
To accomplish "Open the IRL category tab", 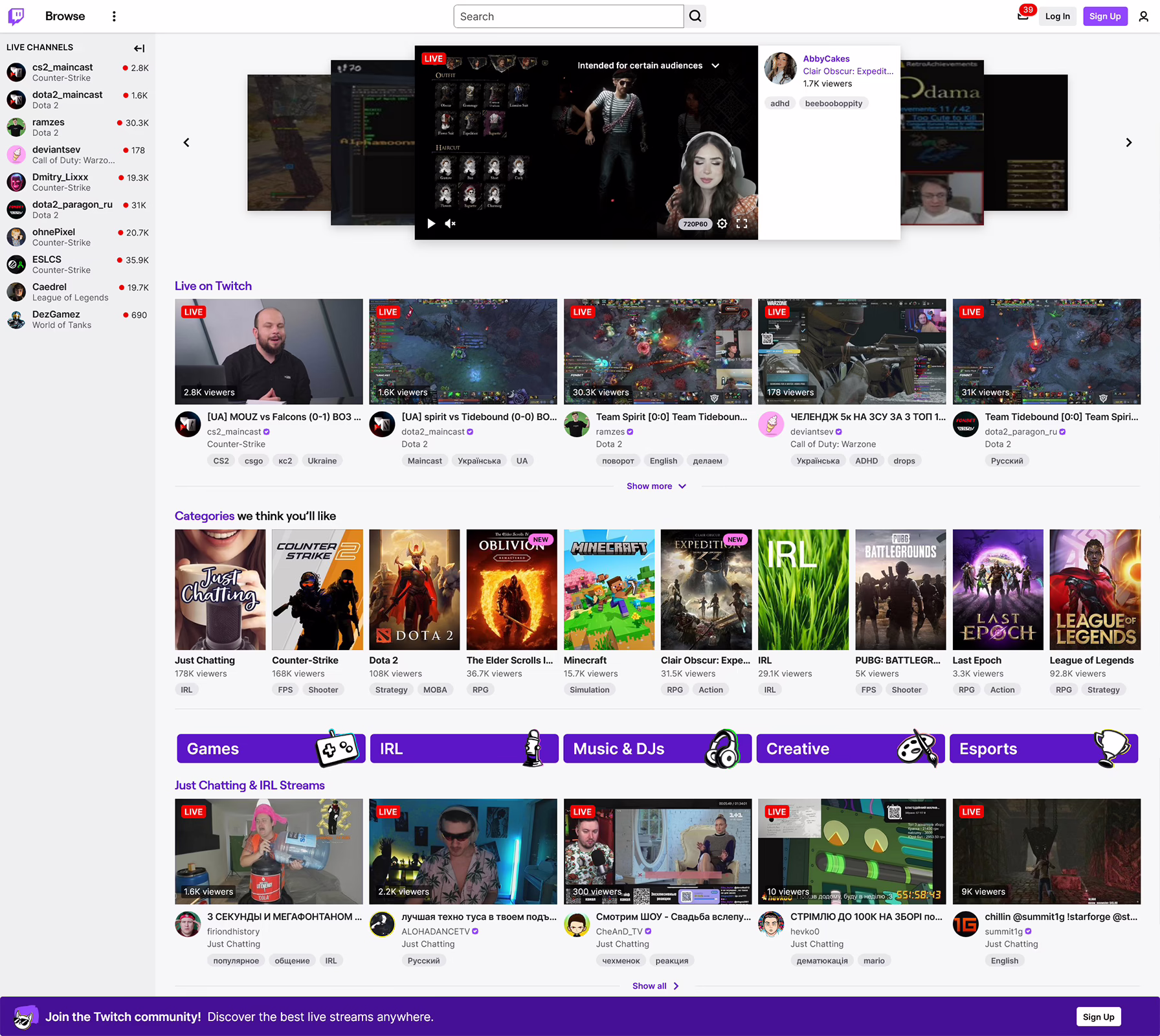I will click(464, 749).
